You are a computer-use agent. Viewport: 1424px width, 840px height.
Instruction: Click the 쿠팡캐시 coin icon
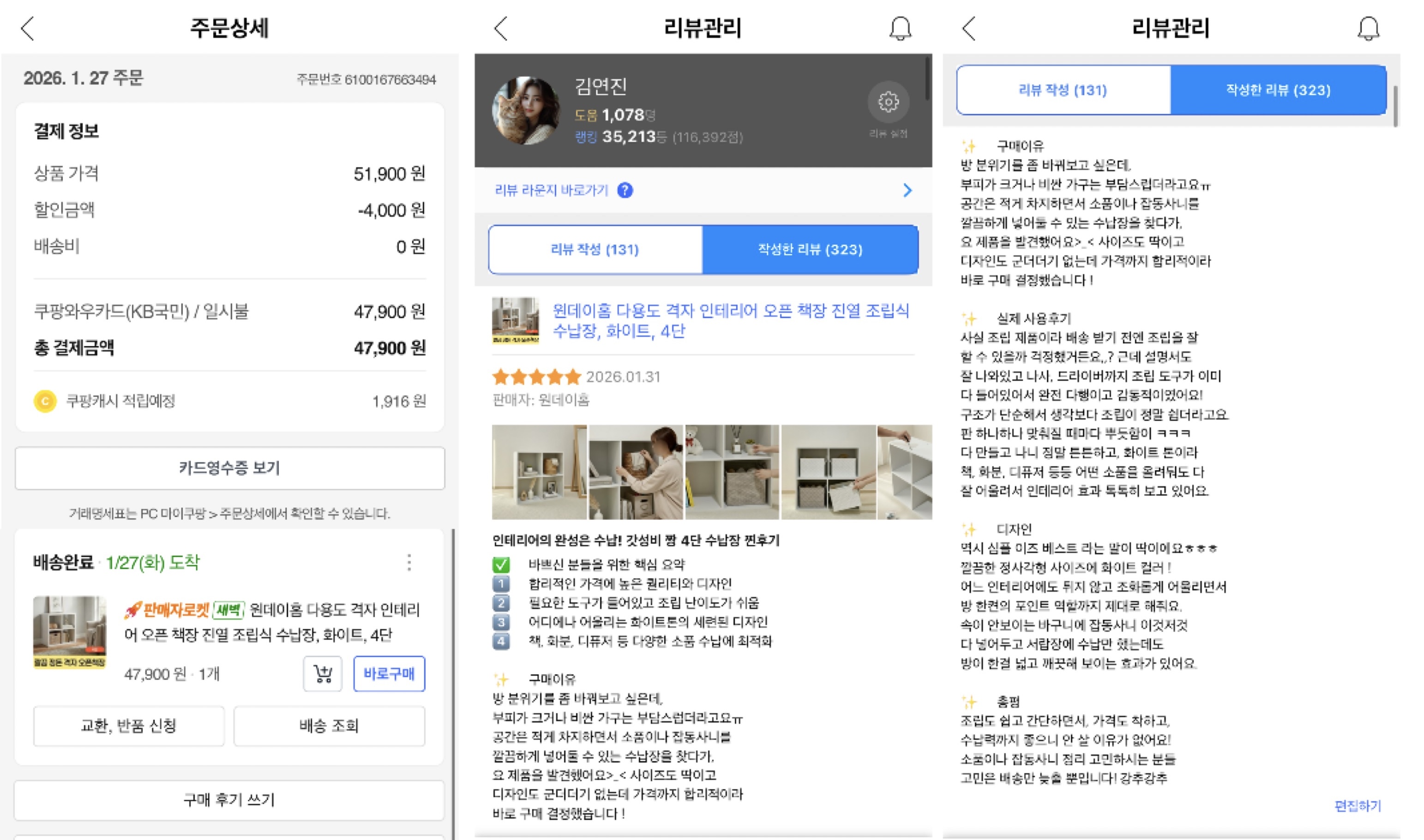tap(45, 402)
